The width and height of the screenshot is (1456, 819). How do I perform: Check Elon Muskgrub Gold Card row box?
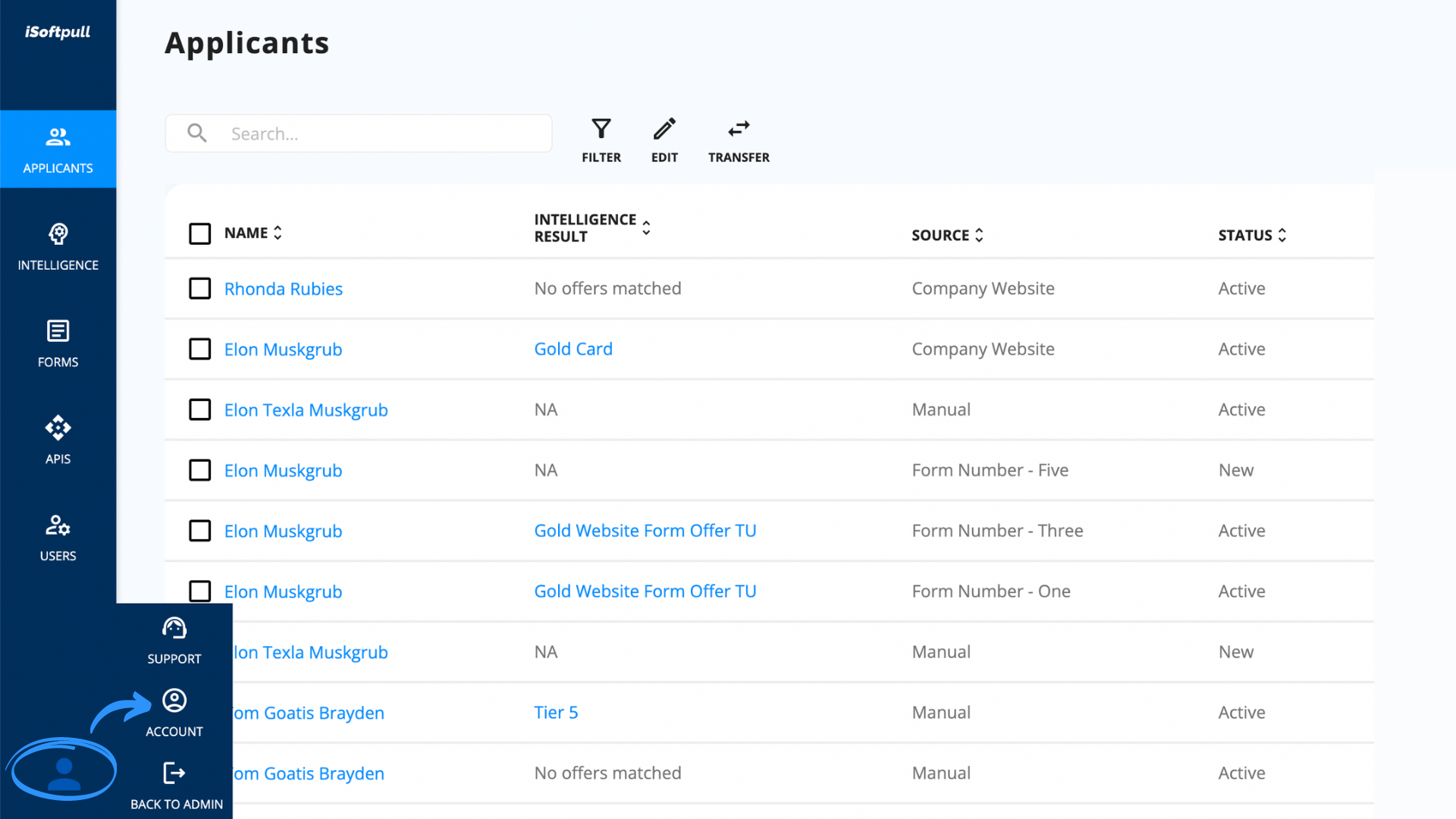(x=199, y=349)
